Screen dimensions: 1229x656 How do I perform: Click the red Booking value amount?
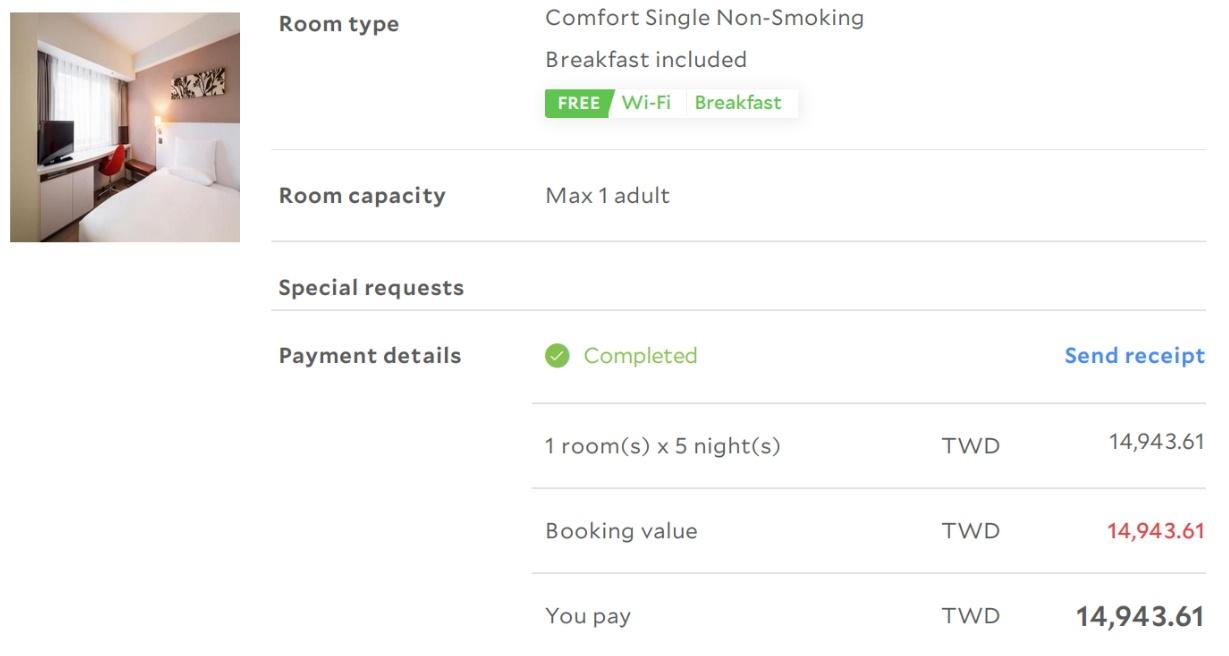[1156, 531]
